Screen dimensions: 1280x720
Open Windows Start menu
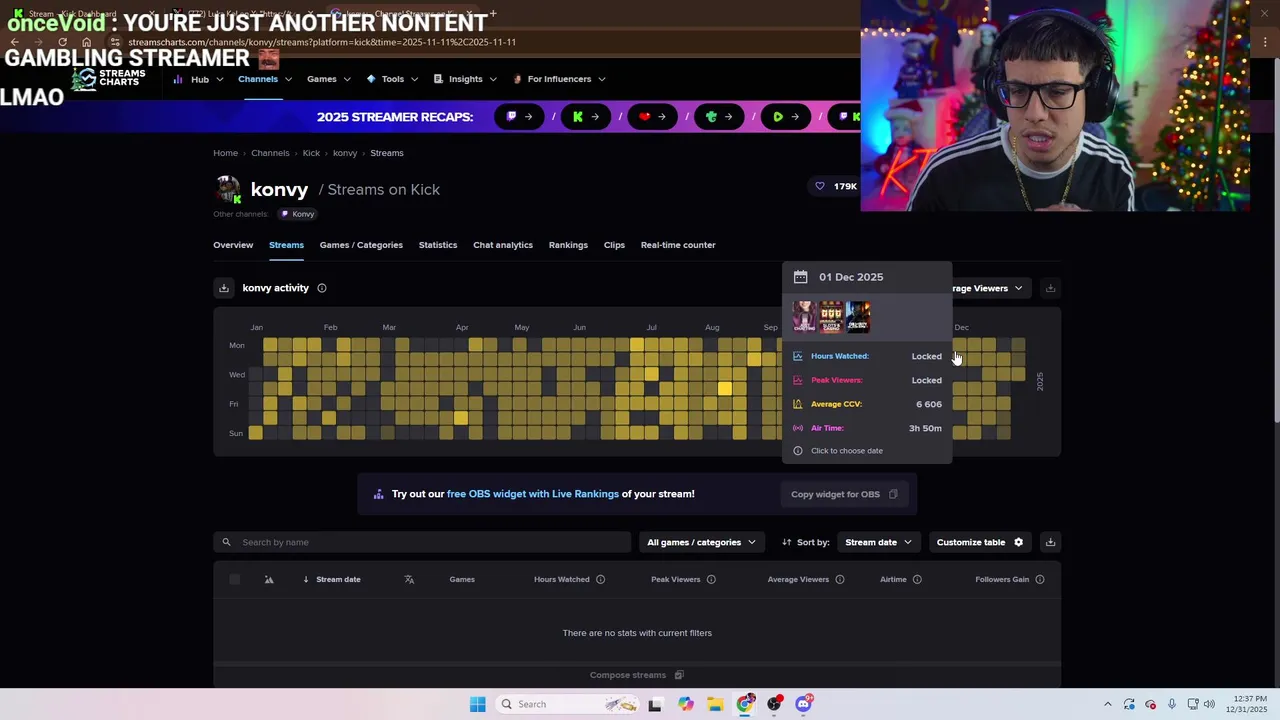click(478, 704)
